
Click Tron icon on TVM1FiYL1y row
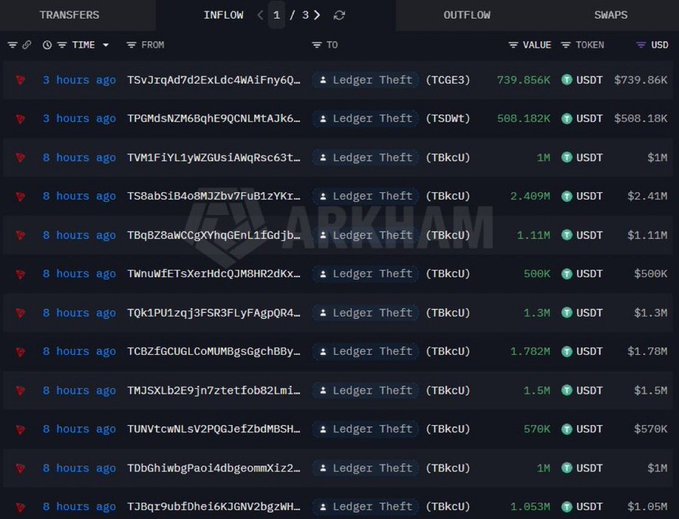[20, 158]
